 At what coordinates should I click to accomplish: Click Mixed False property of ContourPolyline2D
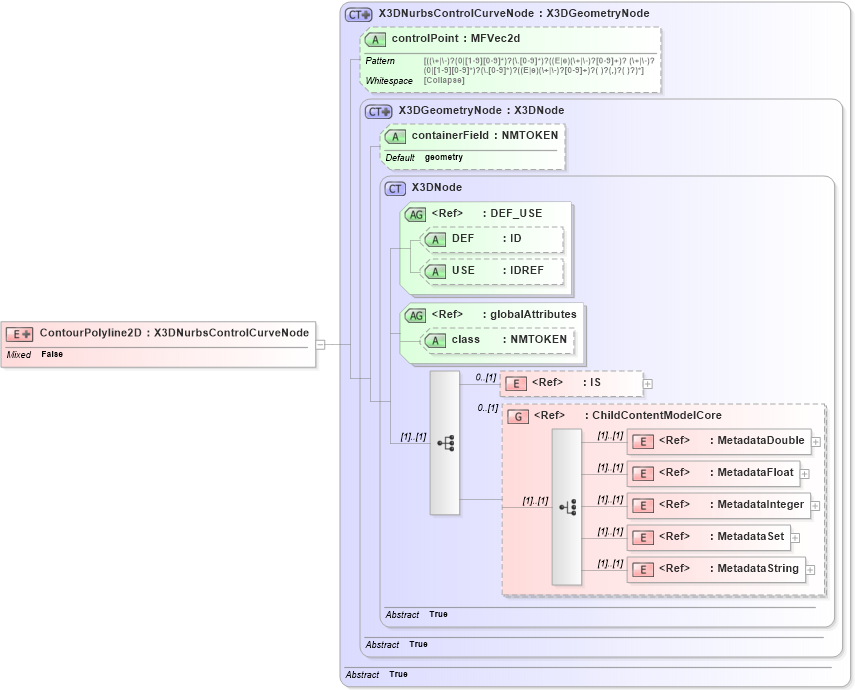pyautogui.click(x=35, y=355)
